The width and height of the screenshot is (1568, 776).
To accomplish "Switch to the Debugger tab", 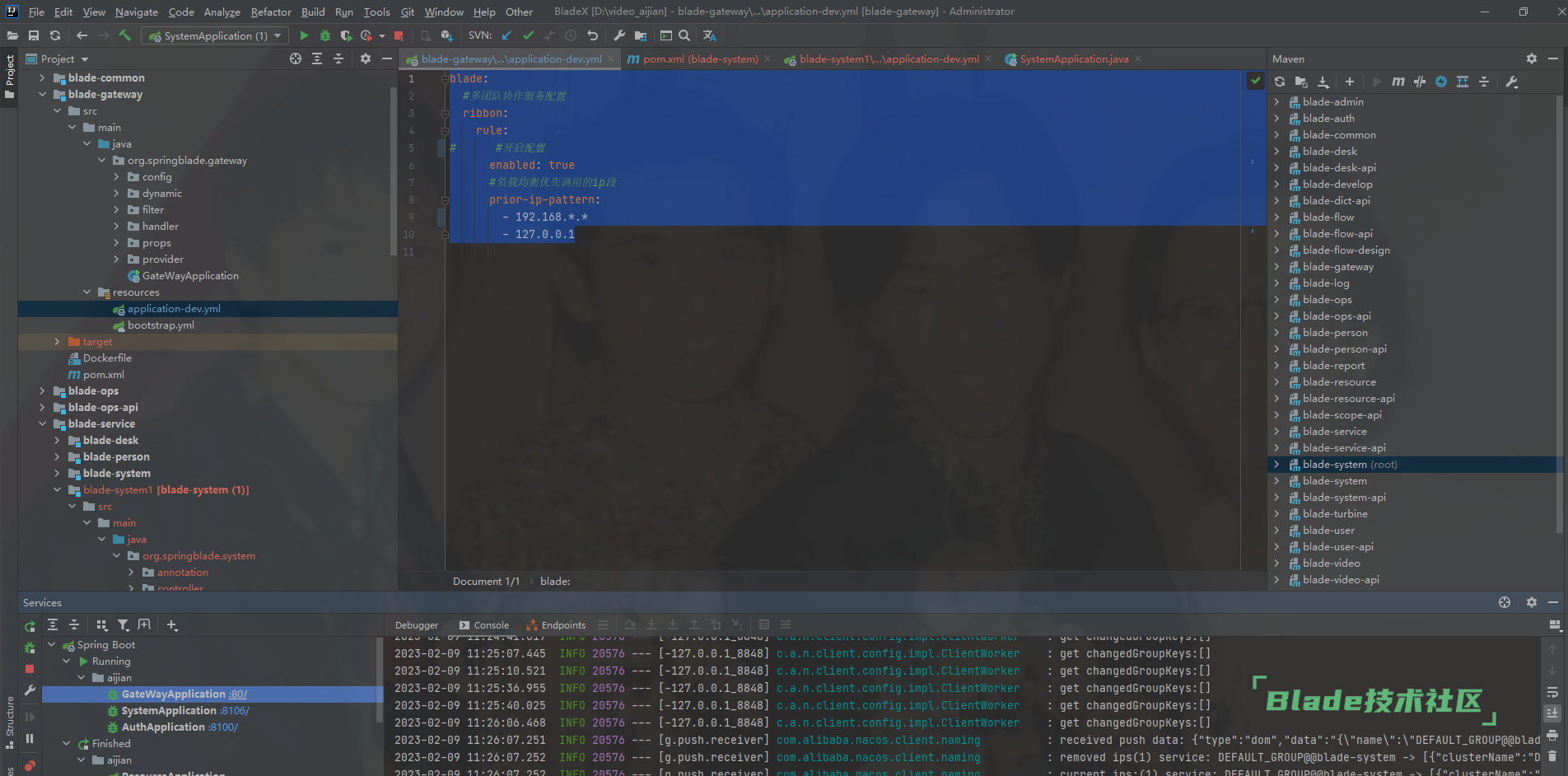I will coord(417,624).
